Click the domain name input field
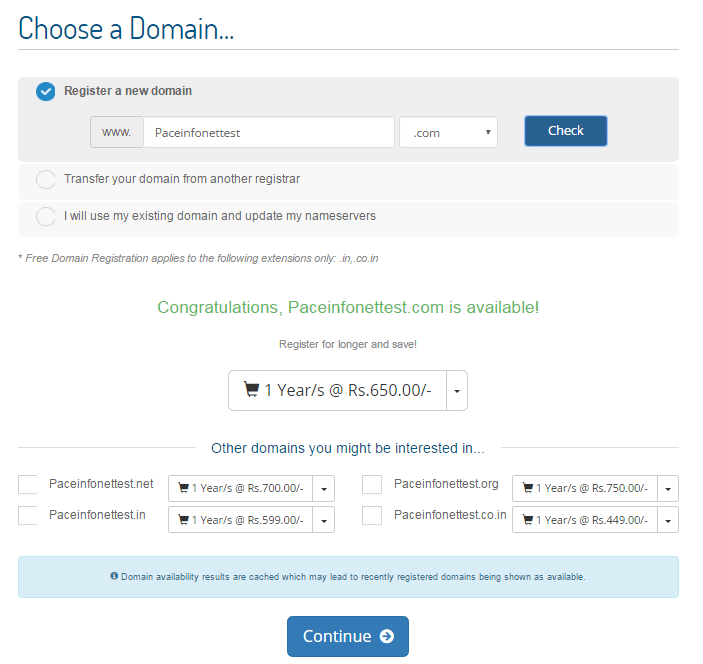The image size is (703, 664). [268, 132]
